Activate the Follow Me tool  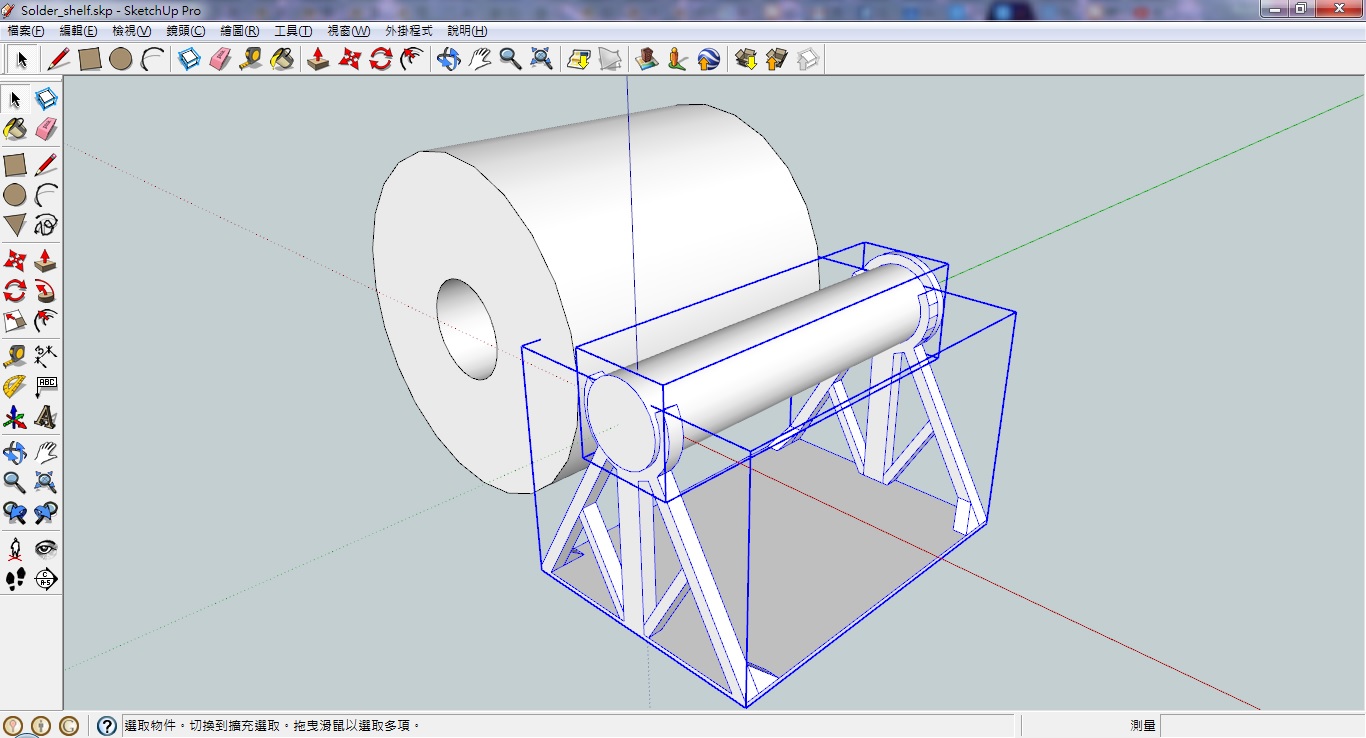pos(46,291)
